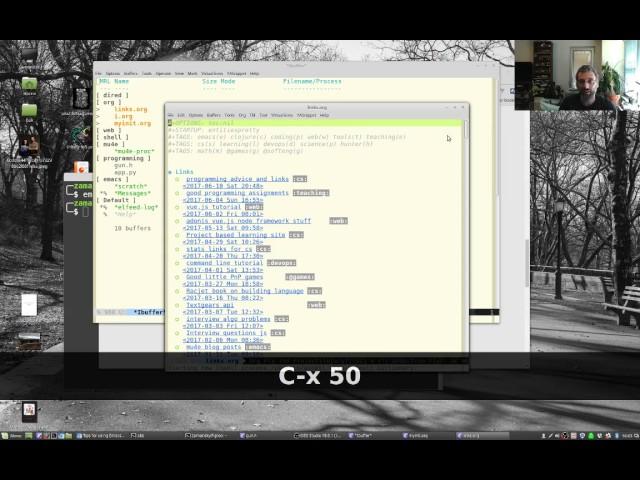
Task: Select *mu4e-proc* buffer in Ibuffer
Action: [134, 151]
